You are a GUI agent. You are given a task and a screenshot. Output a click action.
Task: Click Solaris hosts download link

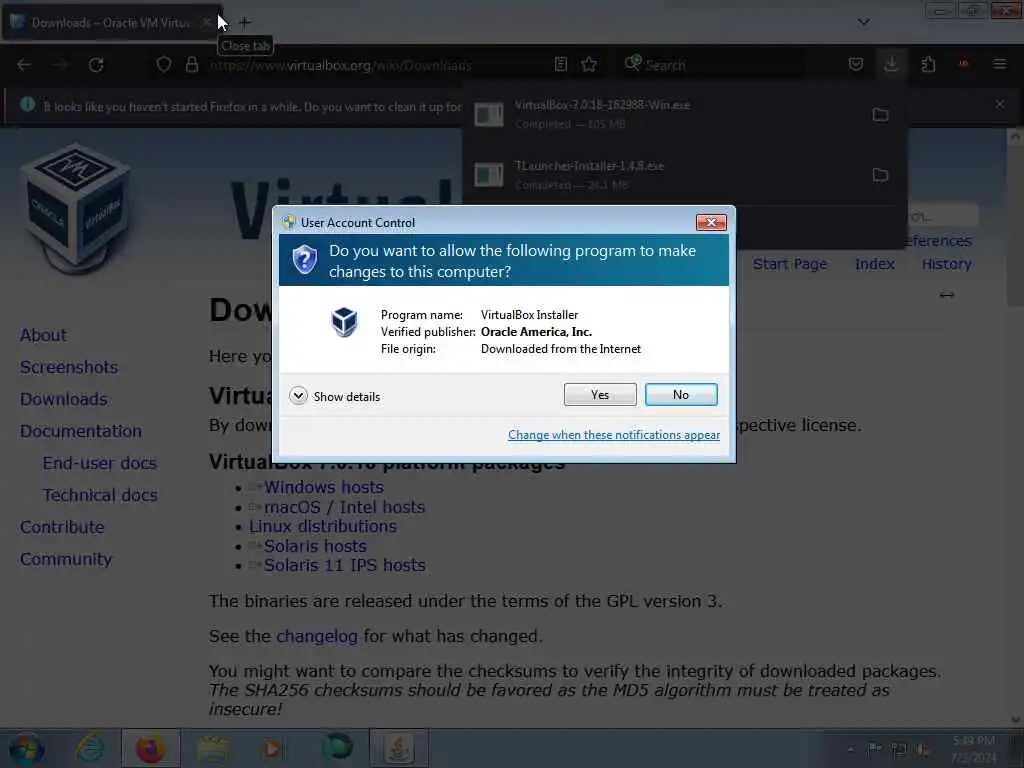[315, 546]
